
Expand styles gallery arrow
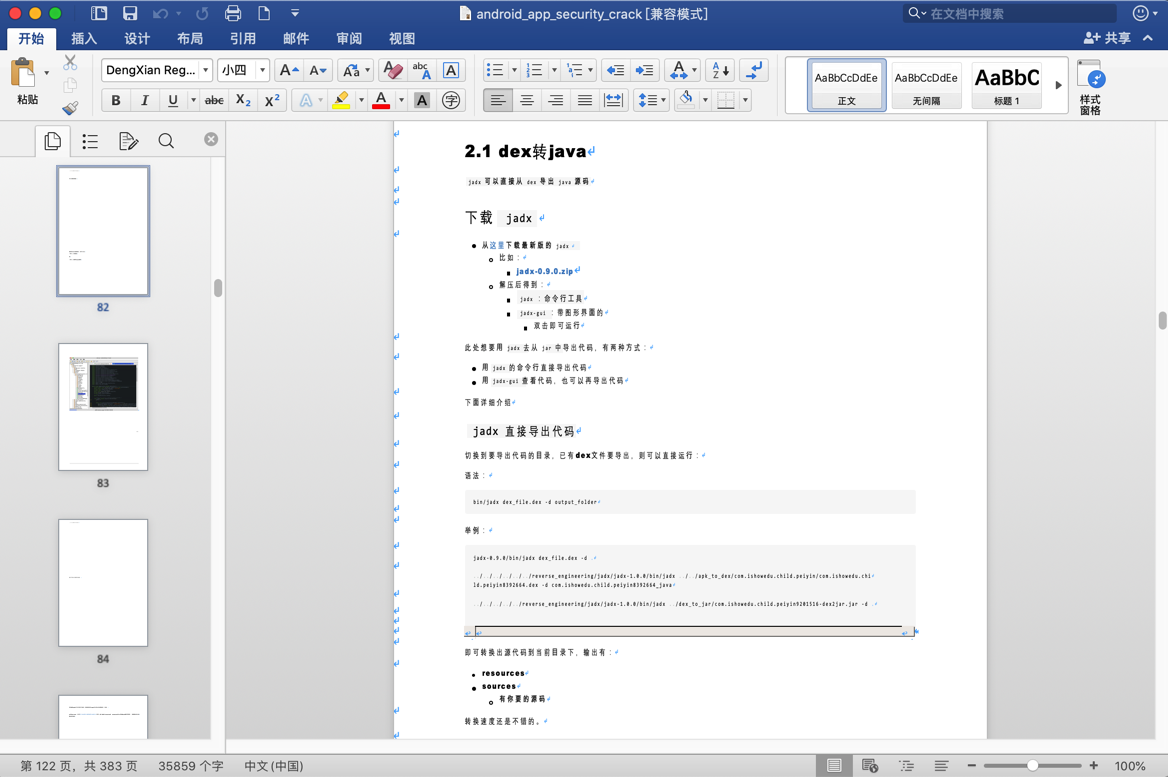coord(1058,85)
